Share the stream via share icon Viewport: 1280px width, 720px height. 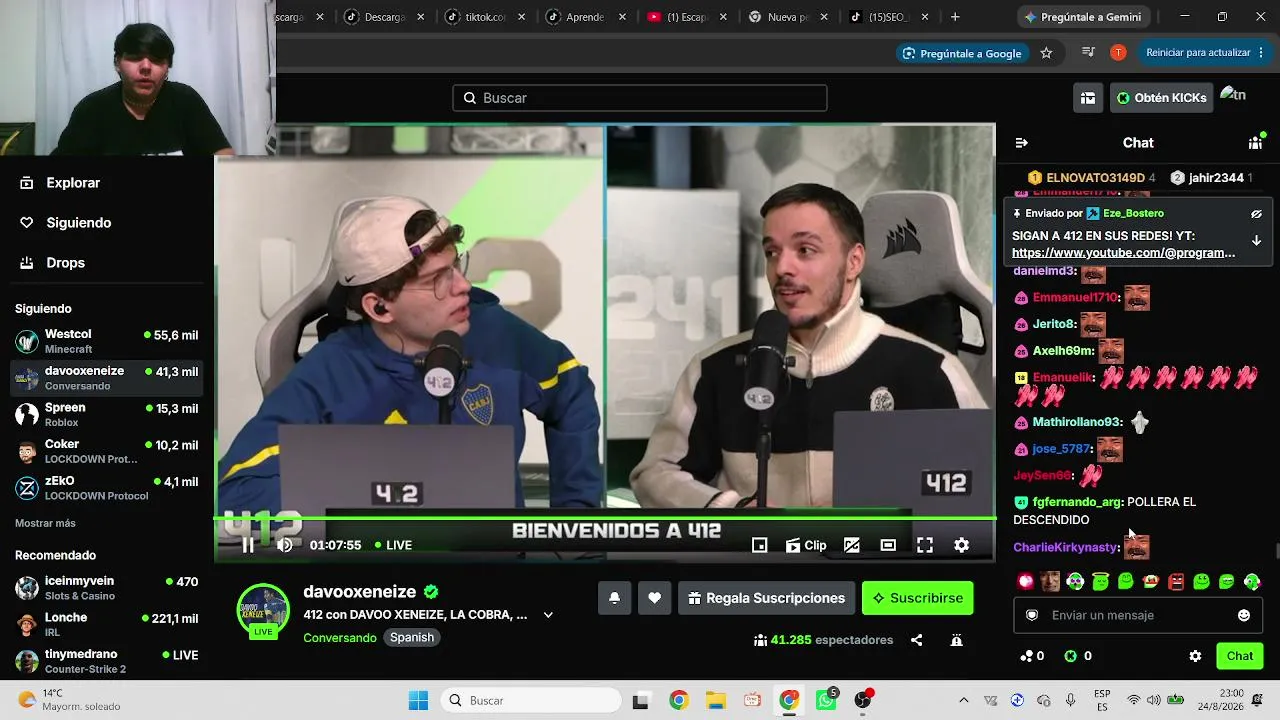point(916,640)
